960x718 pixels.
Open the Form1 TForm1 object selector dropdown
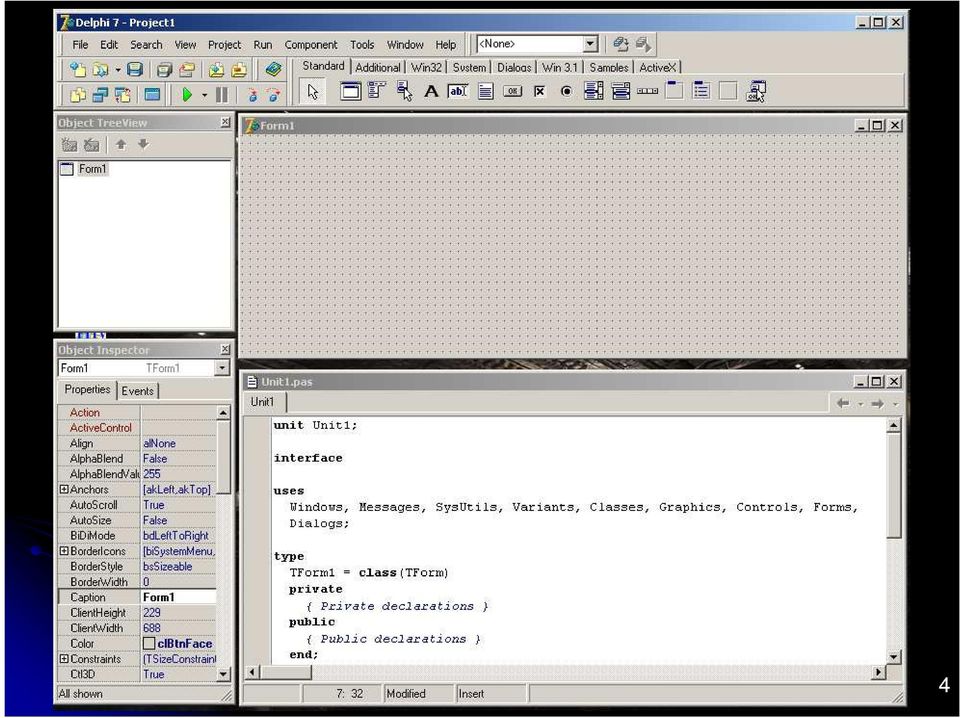(222, 368)
